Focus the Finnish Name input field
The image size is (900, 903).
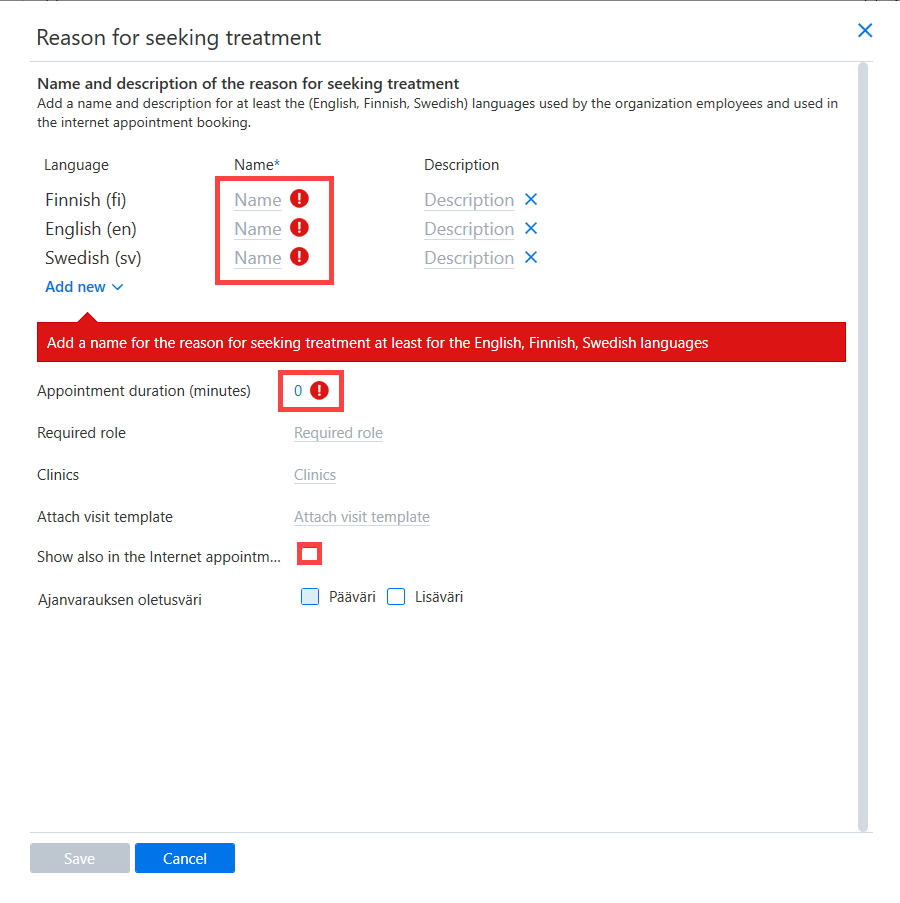pos(257,200)
